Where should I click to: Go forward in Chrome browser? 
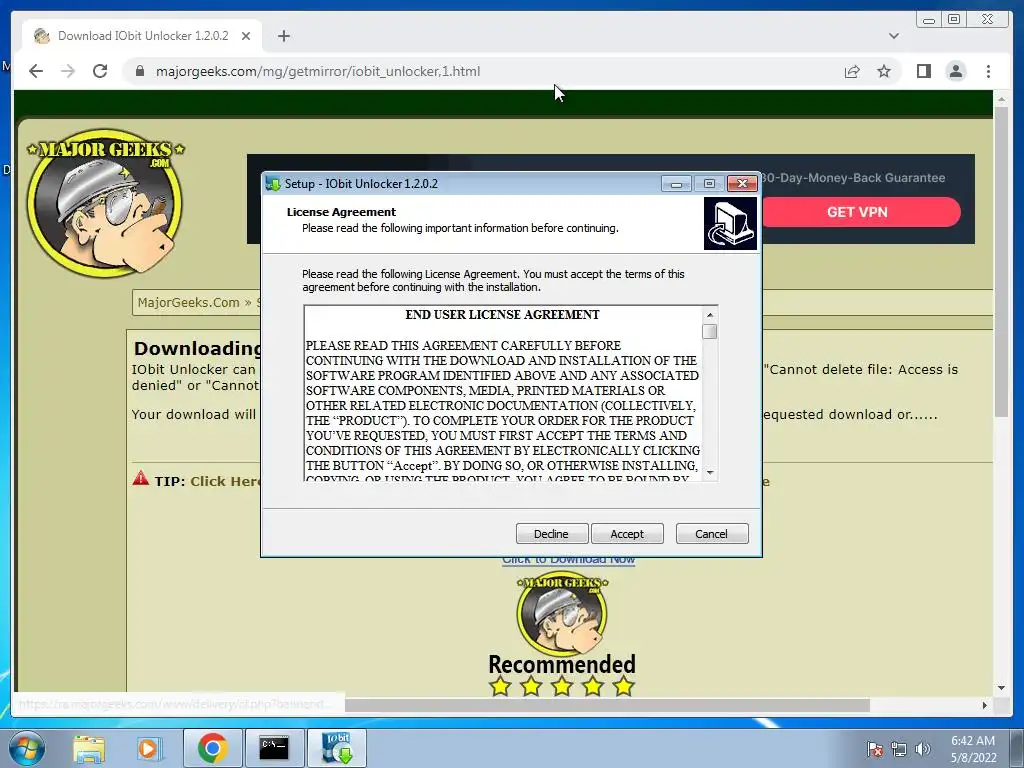68,71
